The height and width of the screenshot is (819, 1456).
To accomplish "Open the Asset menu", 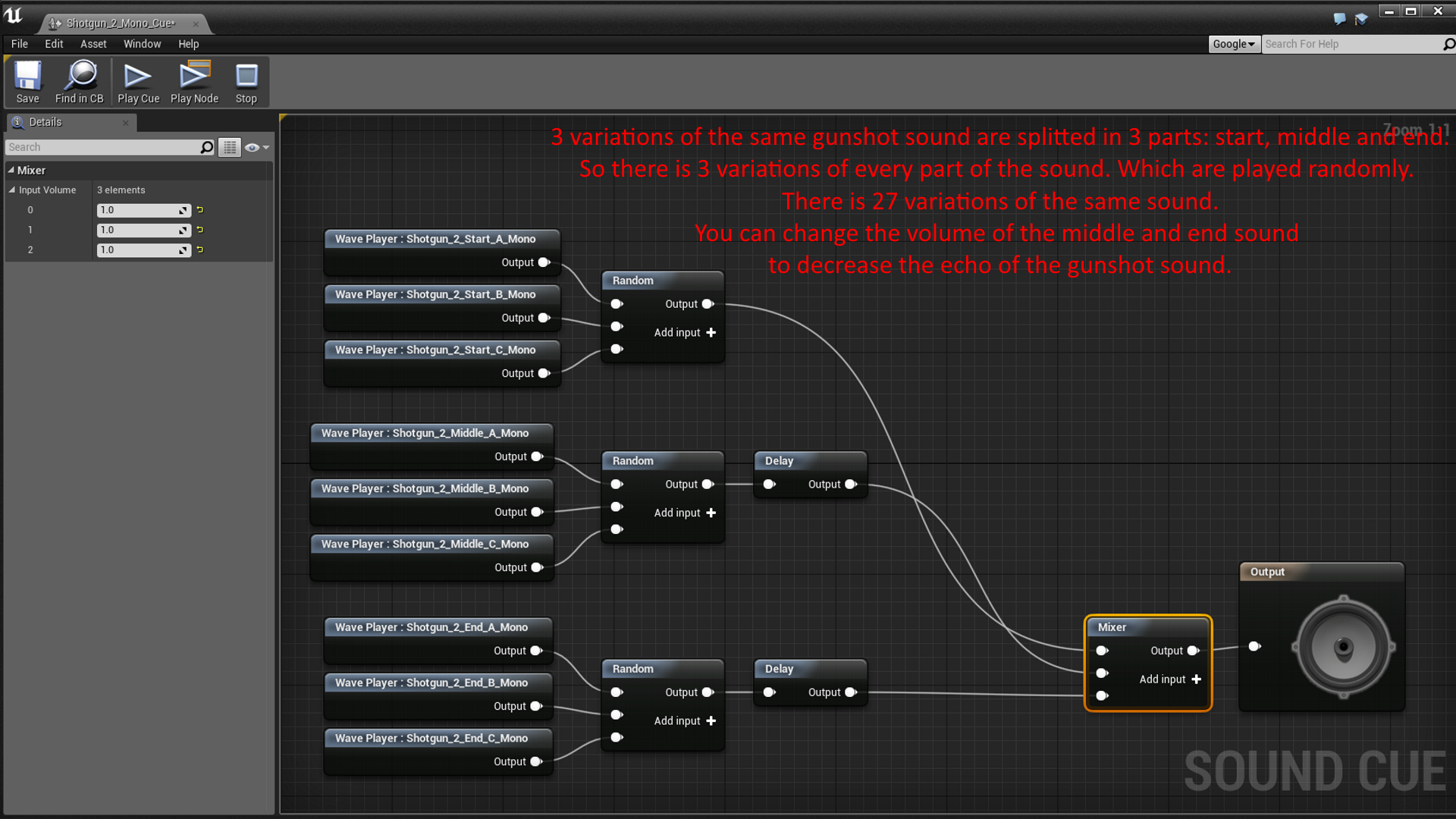I will [92, 44].
